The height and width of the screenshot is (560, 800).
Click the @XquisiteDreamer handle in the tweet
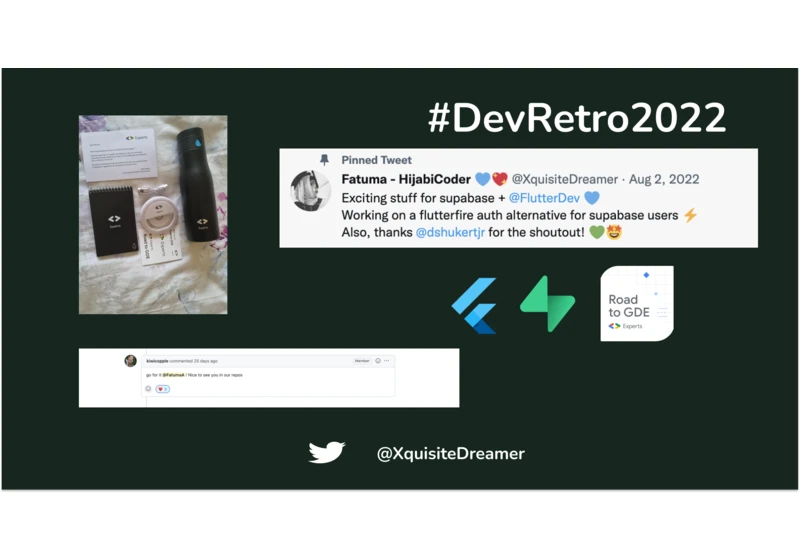tap(565, 180)
